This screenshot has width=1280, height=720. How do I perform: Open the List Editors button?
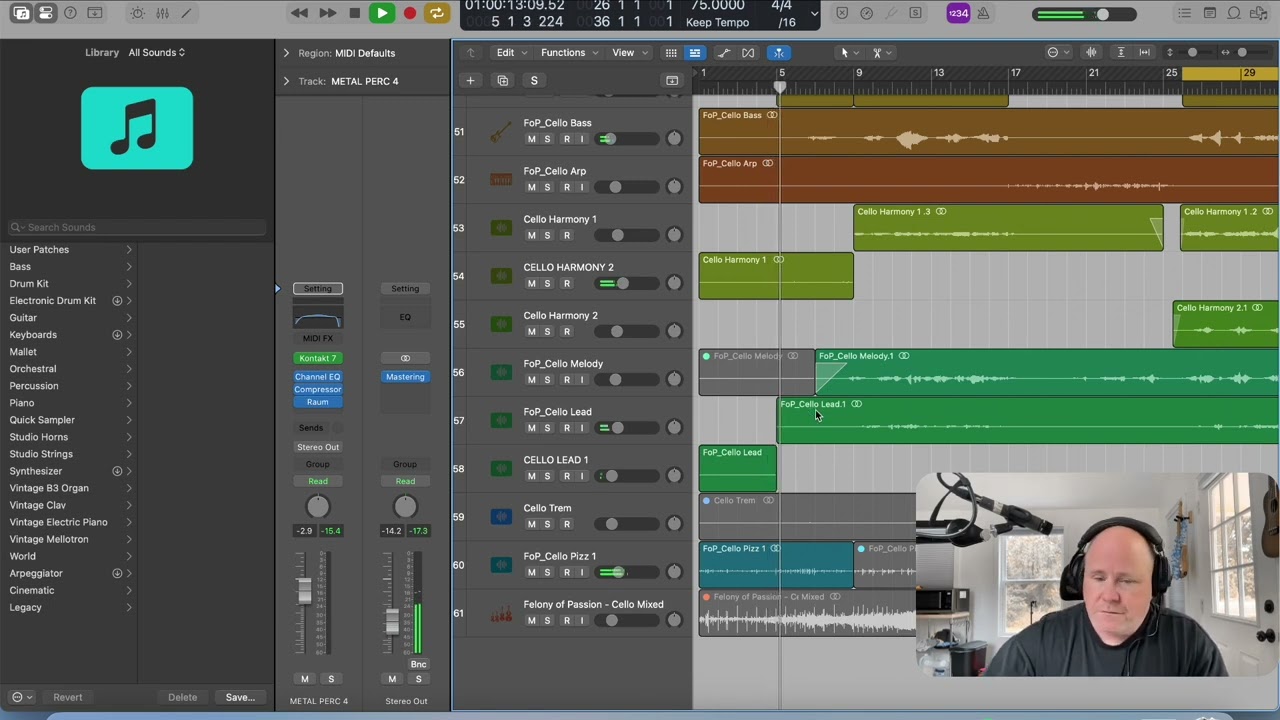[x=1185, y=13]
